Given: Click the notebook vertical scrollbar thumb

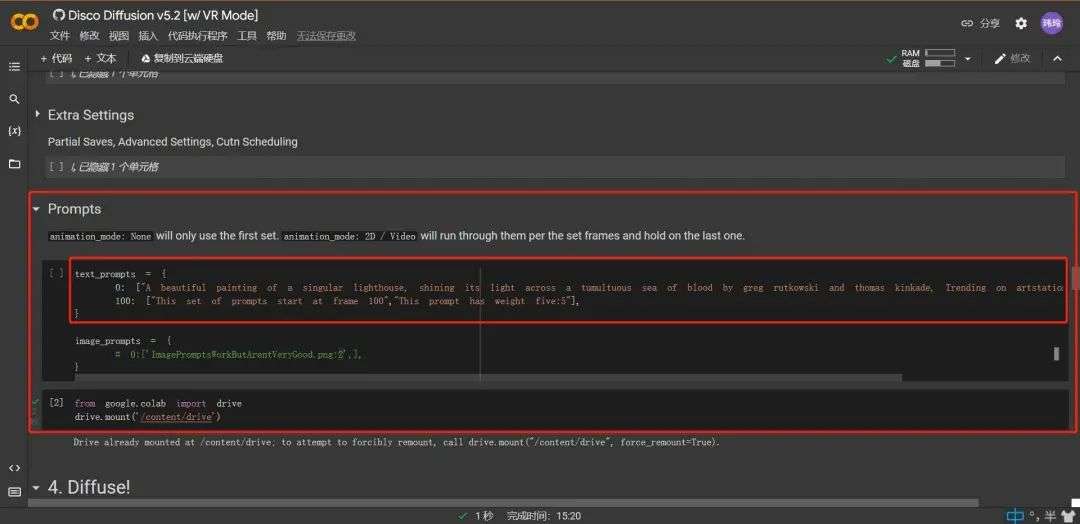Looking at the screenshot, I should click(1075, 277).
